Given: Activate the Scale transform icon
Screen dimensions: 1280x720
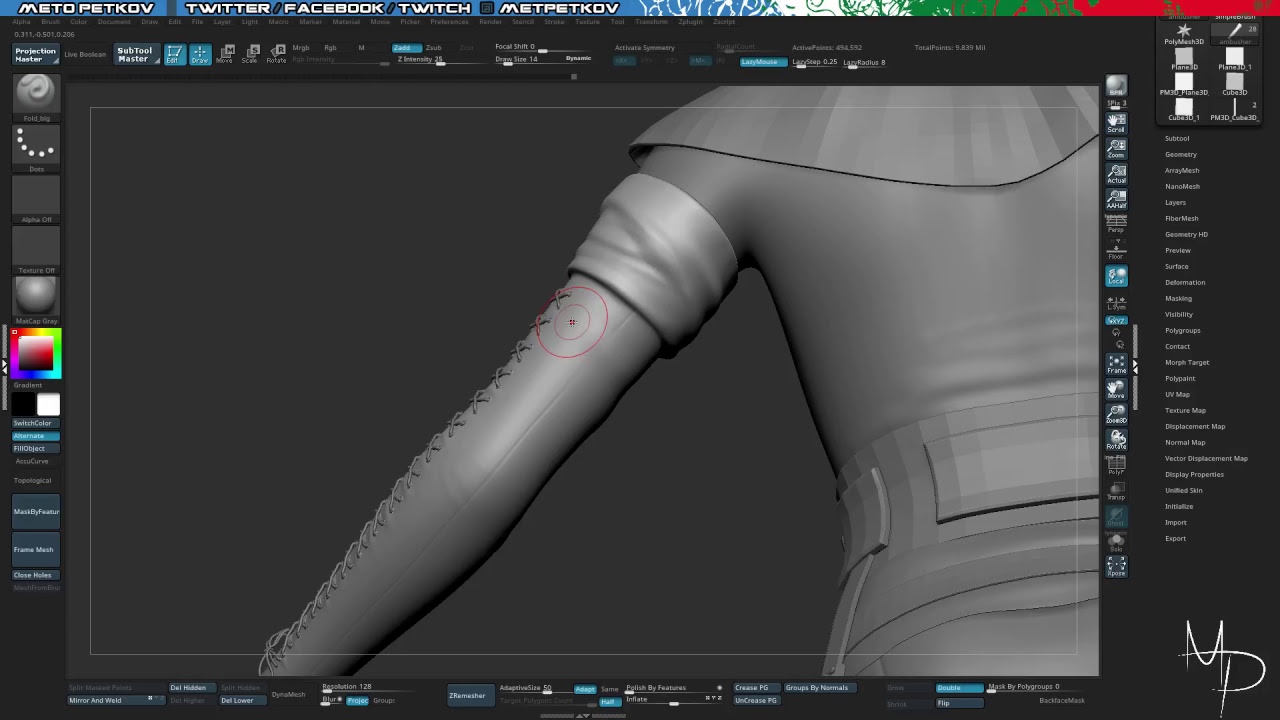Looking at the screenshot, I should click(250, 54).
